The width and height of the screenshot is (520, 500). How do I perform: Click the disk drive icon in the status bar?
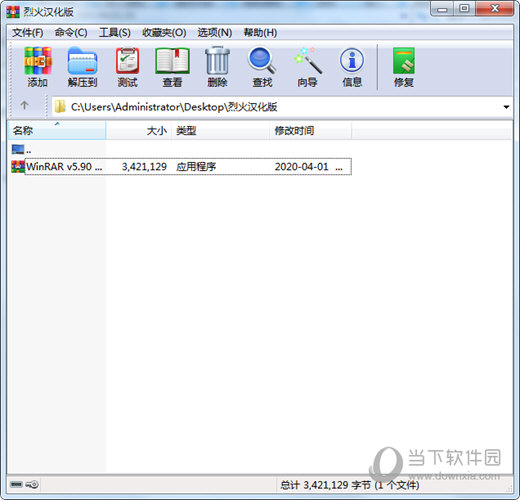coord(16,484)
